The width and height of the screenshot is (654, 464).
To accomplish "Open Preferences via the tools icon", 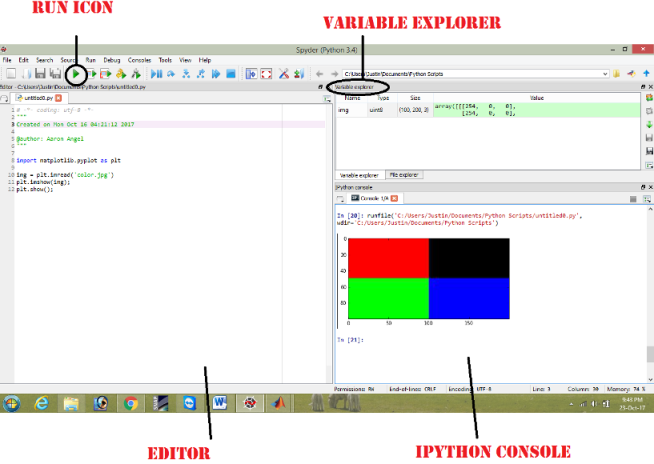I will click(x=284, y=74).
